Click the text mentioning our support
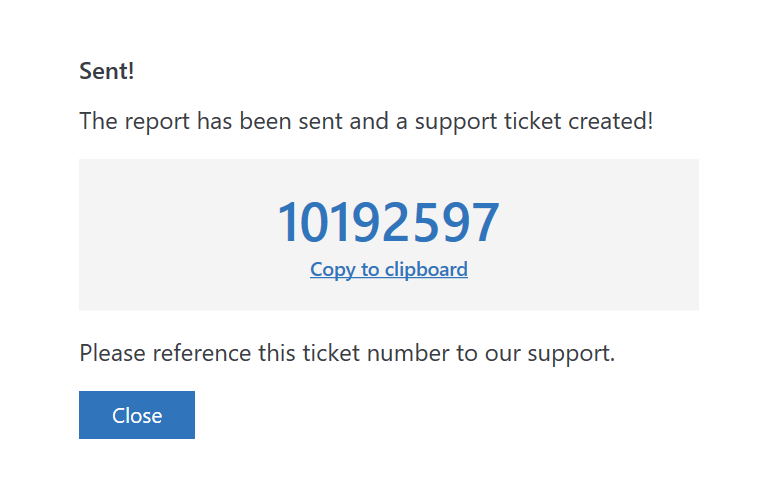 pos(346,352)
